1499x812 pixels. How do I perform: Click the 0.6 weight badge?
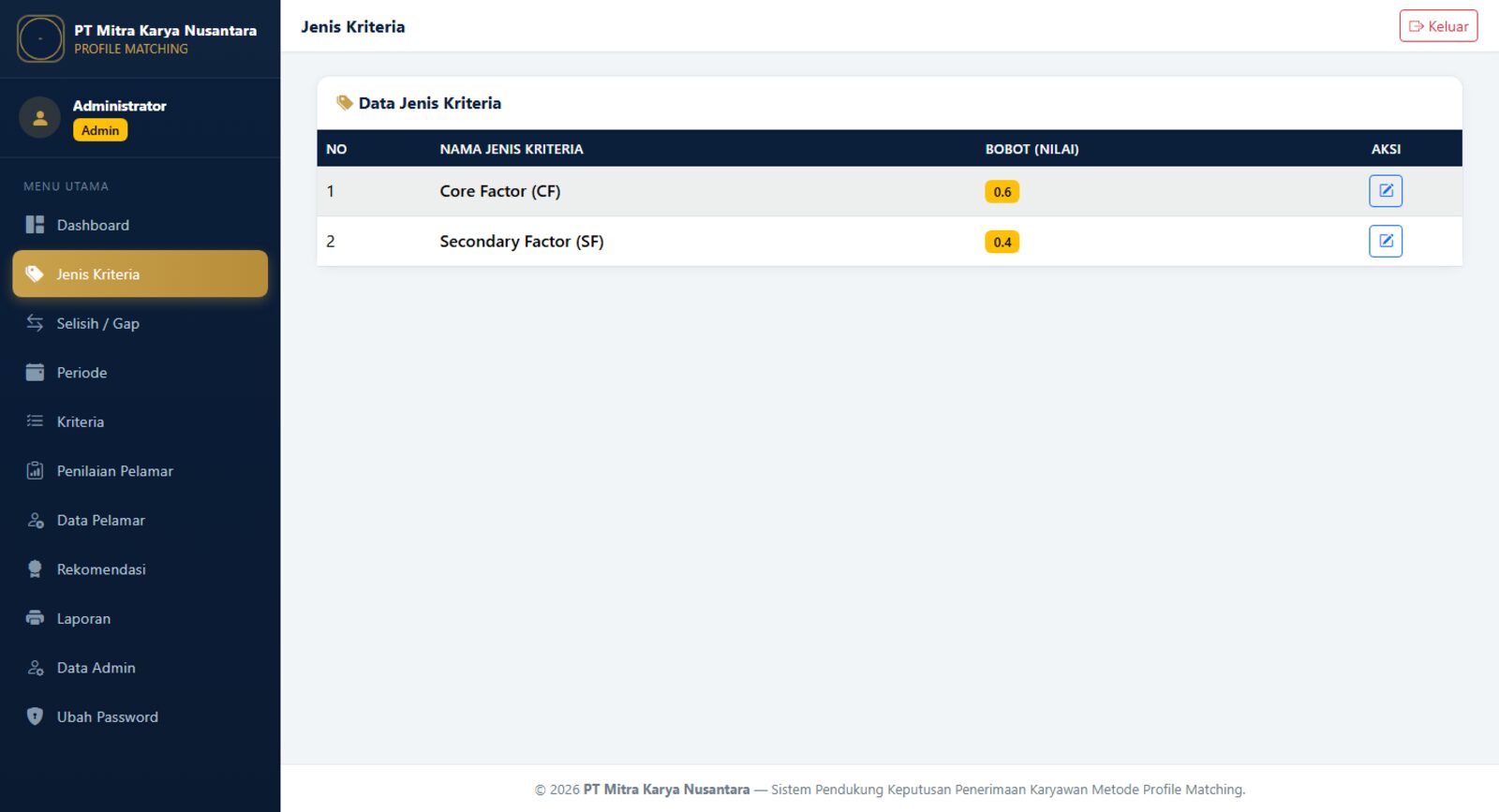pyautogui.click(x=1002, y=192)
